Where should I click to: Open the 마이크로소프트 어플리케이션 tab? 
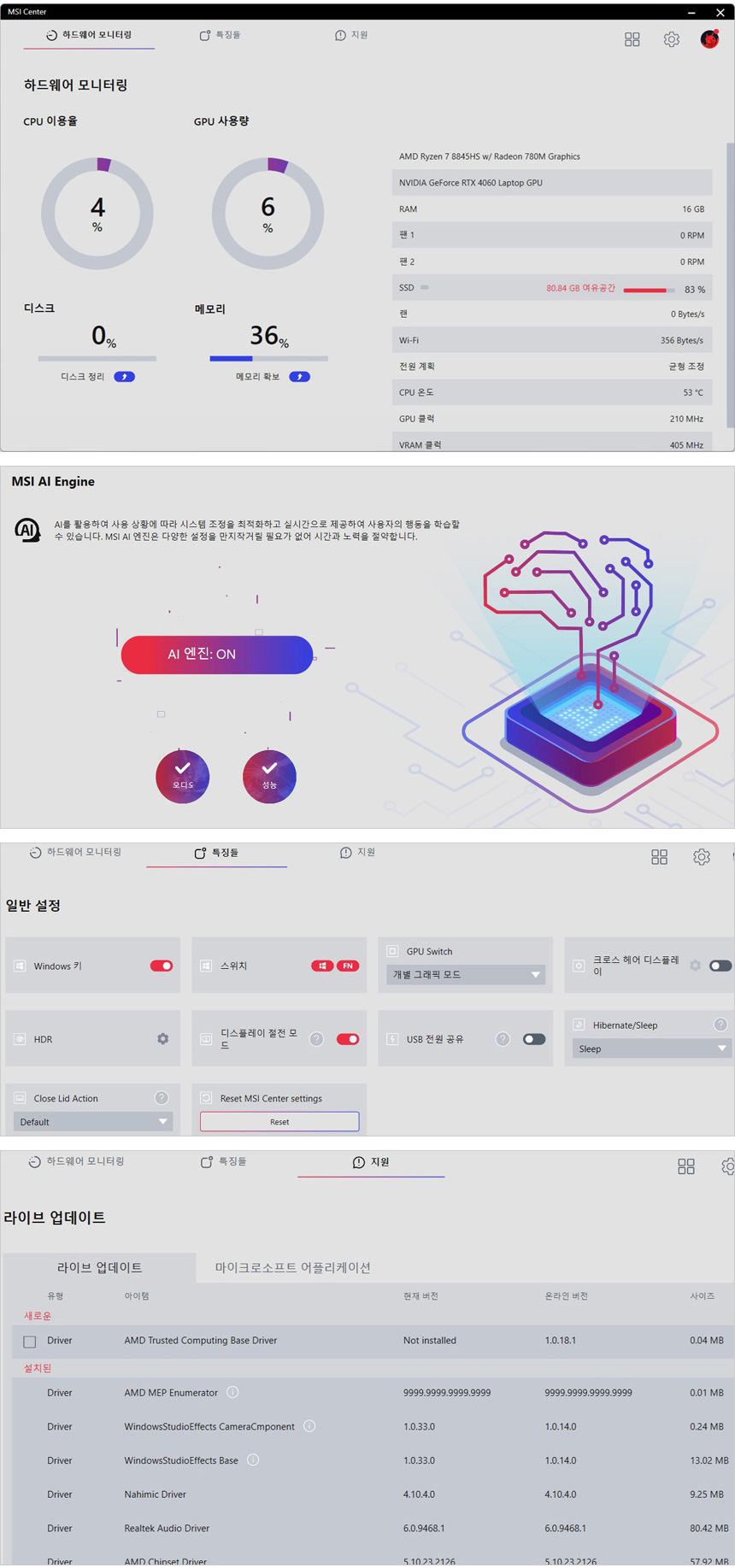[x=293, y=1267]
